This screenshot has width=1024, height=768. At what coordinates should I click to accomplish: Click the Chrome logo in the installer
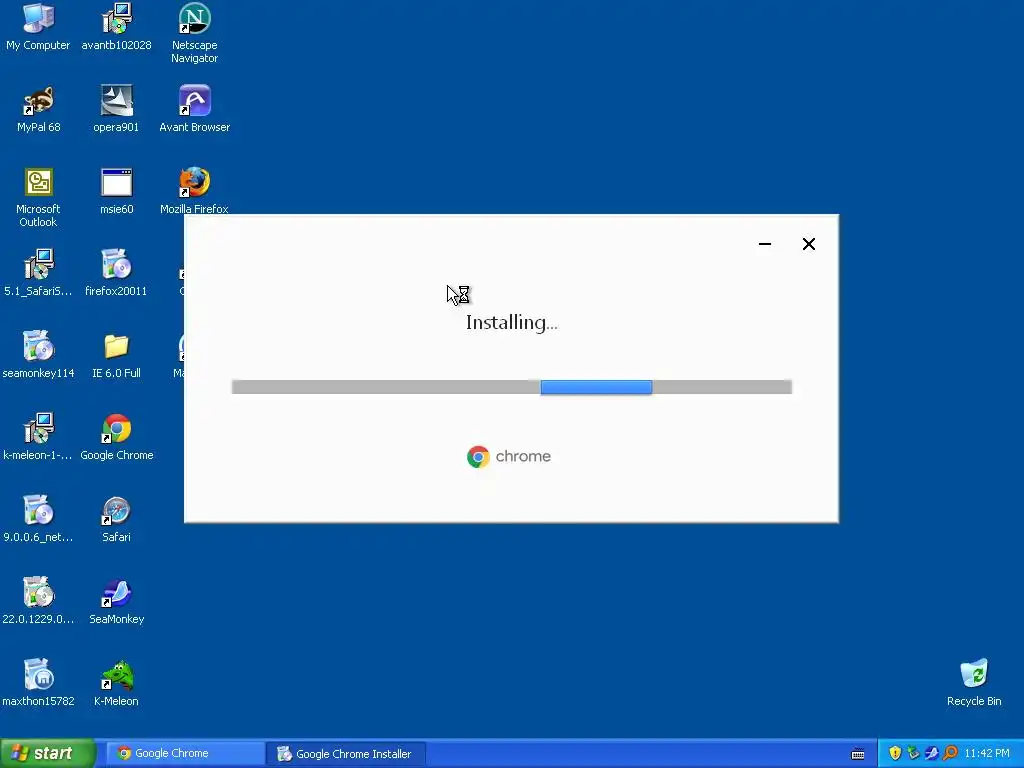(509, 456)
